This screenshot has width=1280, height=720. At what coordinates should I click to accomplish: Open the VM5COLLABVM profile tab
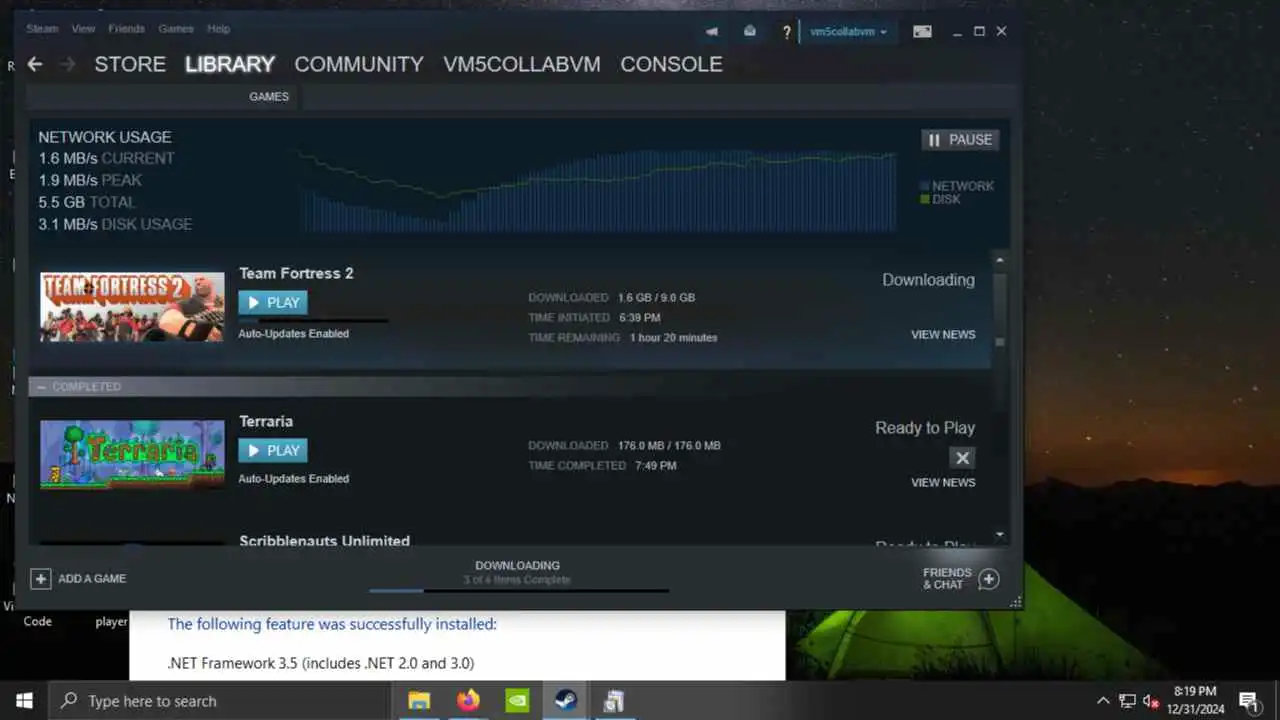click(x=522, y=64)
